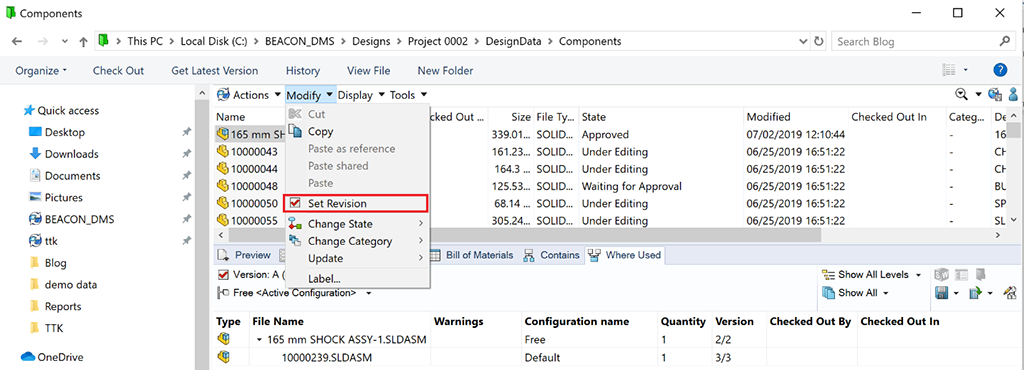
Task: Click the vault web/globe icon
Action: 995,95
